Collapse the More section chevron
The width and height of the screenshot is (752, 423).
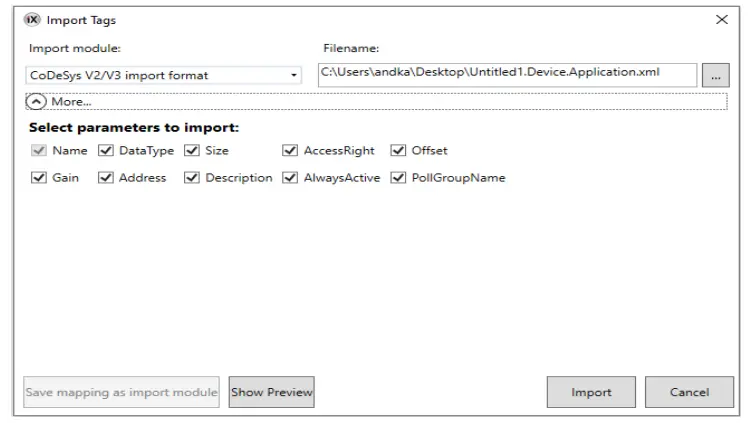click(x=37, y=101)
